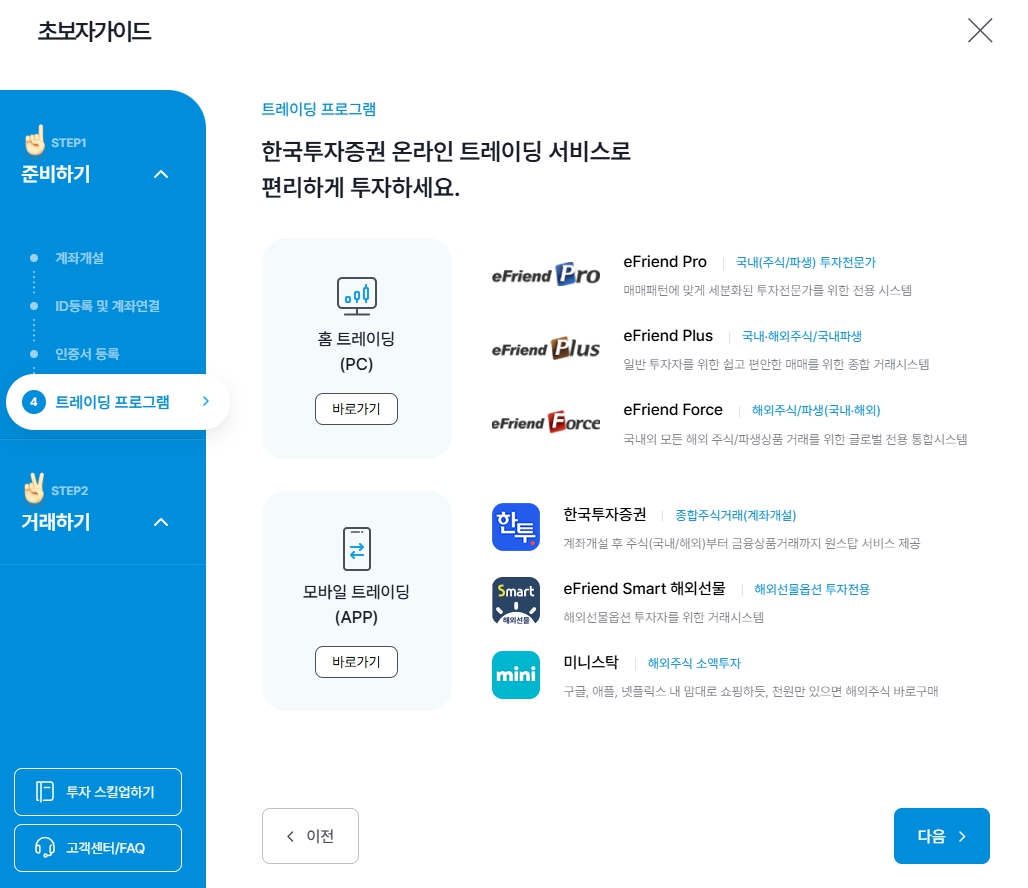This screenshot has height=888, width=1028.
Task: Click the eFriend Pro description text
Action: [x=768, y=291]
